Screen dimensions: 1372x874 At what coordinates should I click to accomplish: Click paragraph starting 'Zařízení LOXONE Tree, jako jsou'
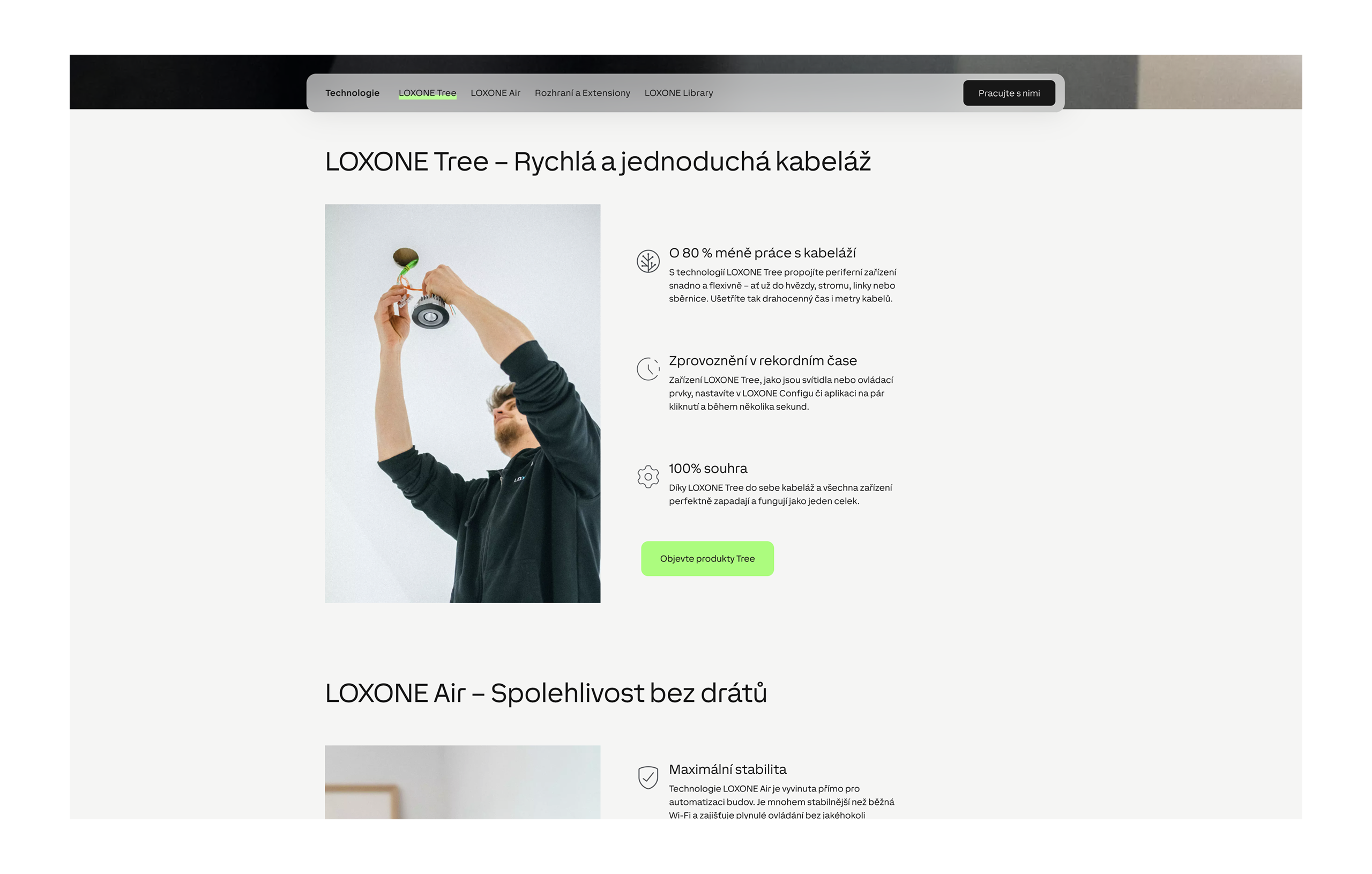781,394
